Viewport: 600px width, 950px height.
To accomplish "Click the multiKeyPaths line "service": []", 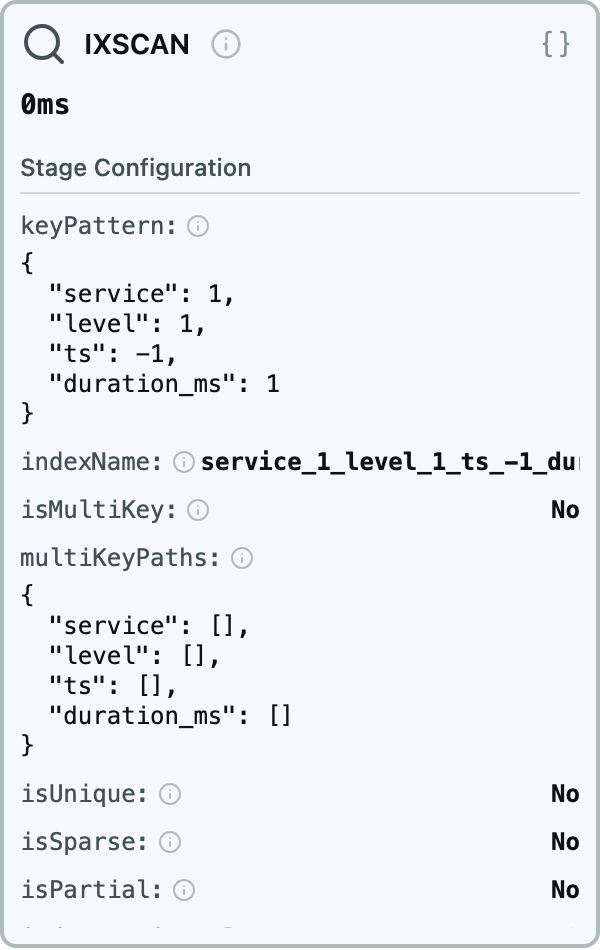I will 149,625.
